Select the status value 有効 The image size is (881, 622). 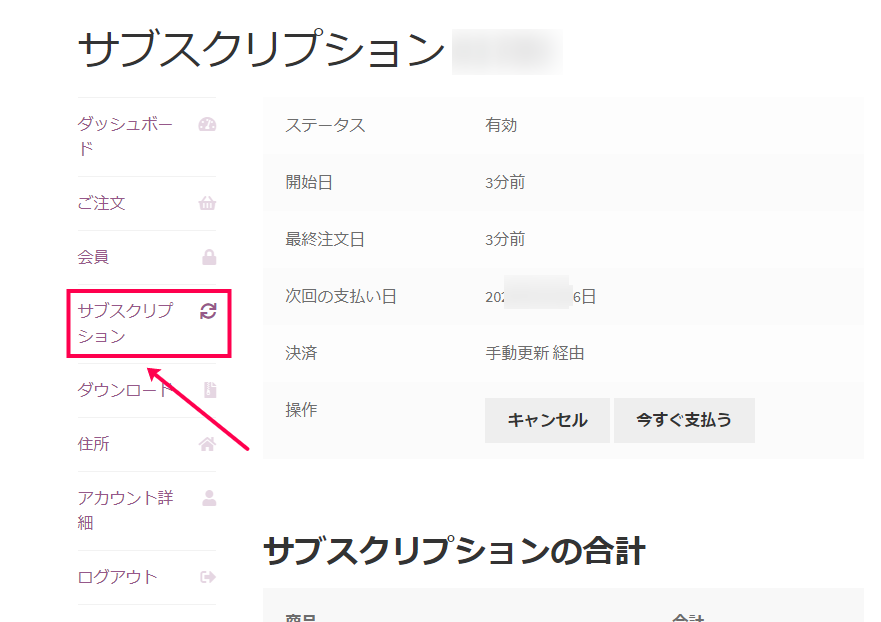pyautogui.click(x=501, y=125)
